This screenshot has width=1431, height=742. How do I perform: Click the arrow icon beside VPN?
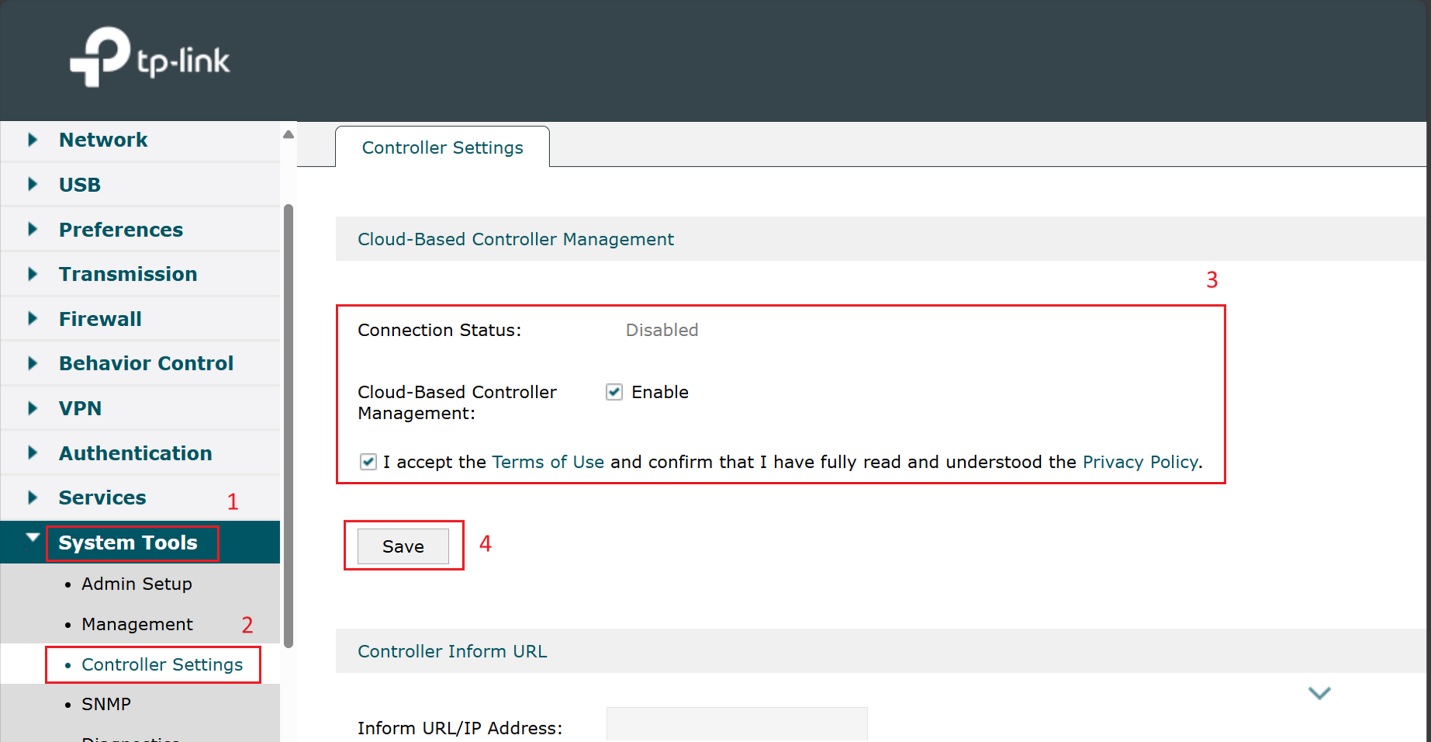tap(33, 408)
